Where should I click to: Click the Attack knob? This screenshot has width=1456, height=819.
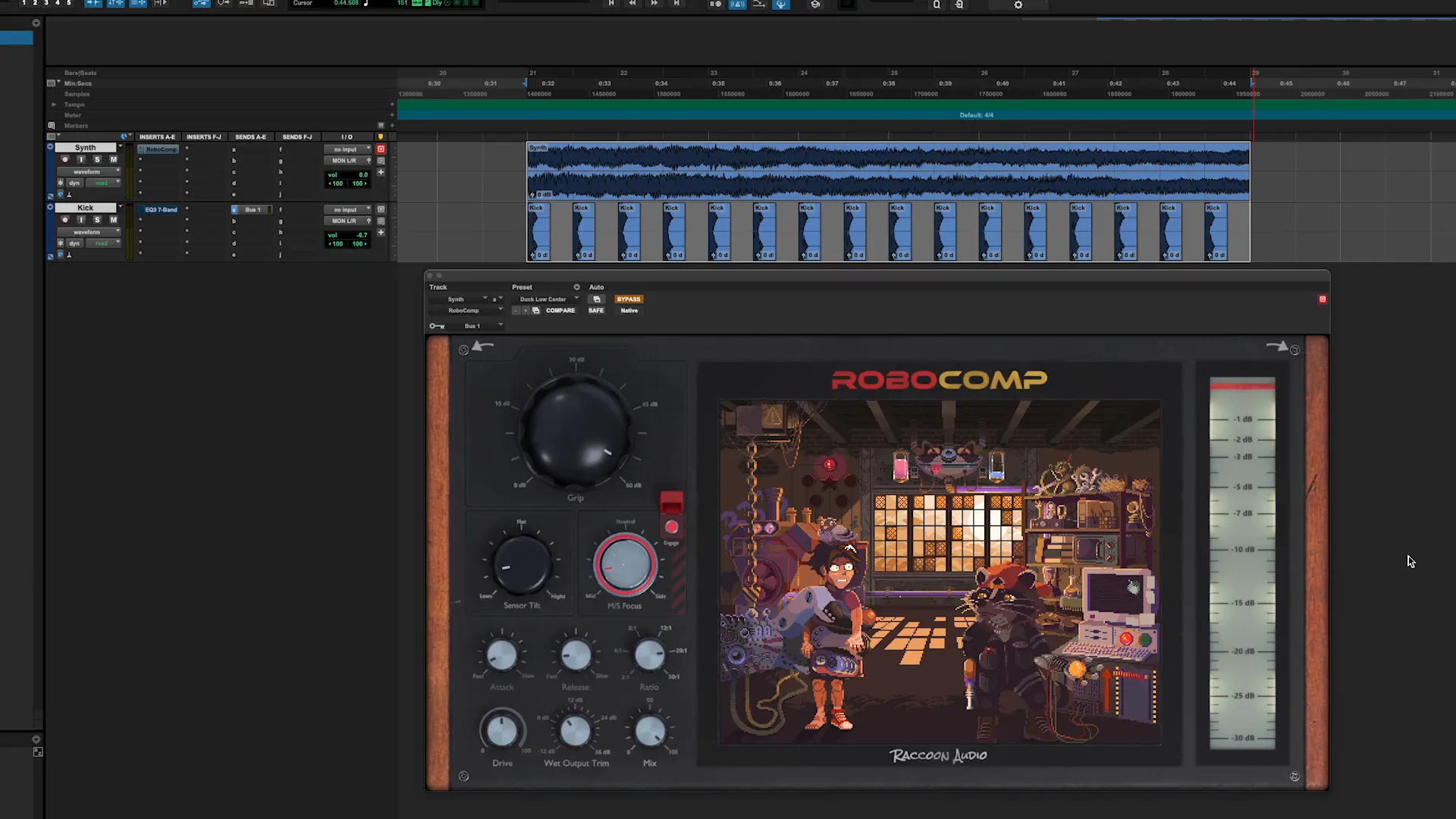pyautogui.click(x=501, y=655)
